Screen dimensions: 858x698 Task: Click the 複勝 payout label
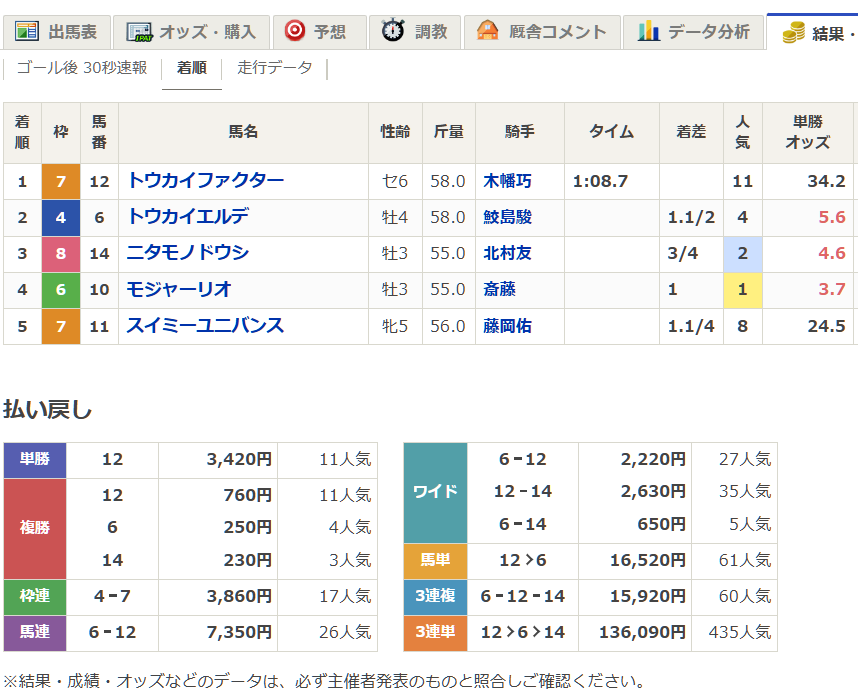pyautogui.click(x=35, y=528)
